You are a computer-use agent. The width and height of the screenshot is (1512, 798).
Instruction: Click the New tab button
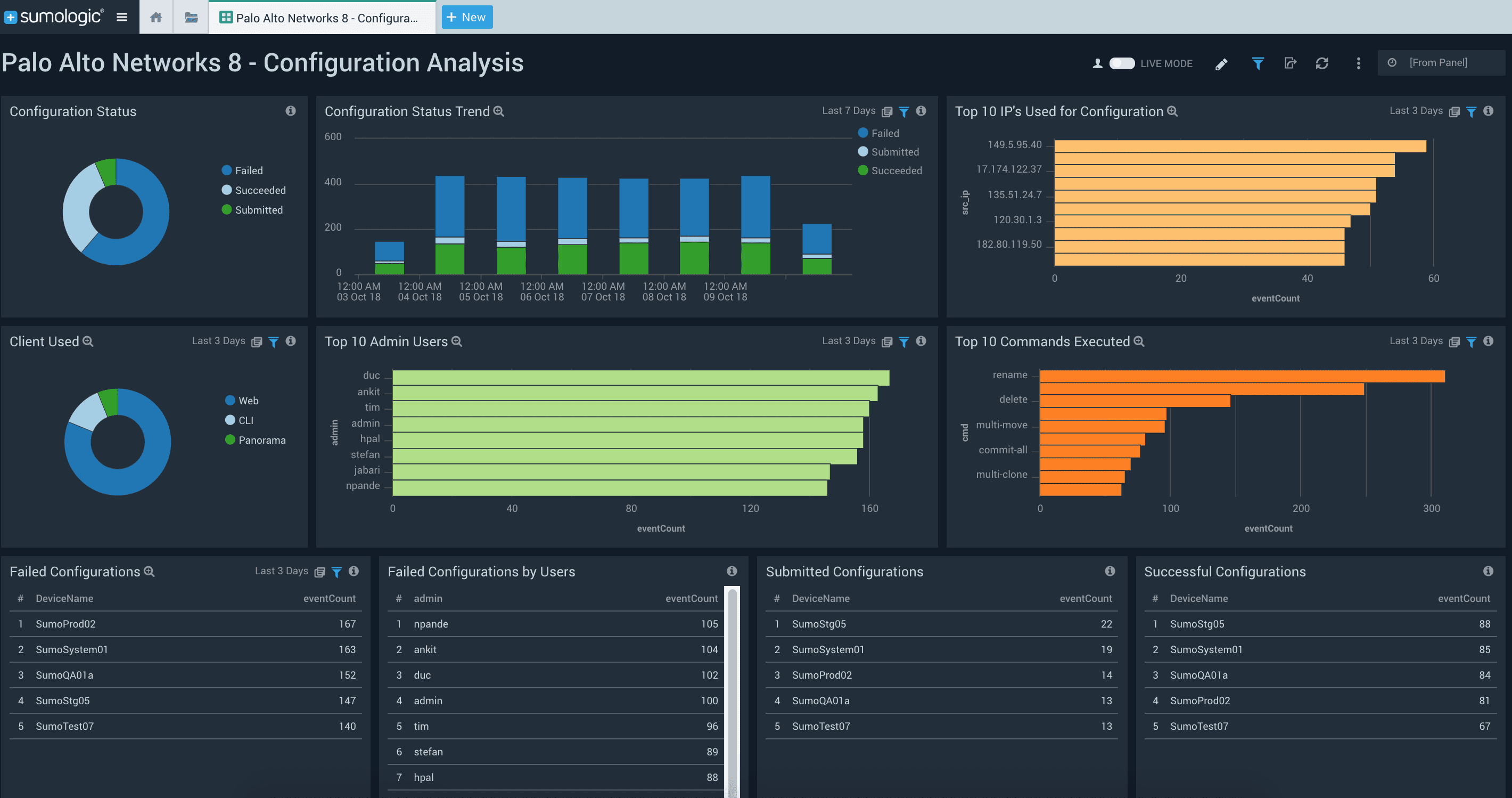(466, 17)
